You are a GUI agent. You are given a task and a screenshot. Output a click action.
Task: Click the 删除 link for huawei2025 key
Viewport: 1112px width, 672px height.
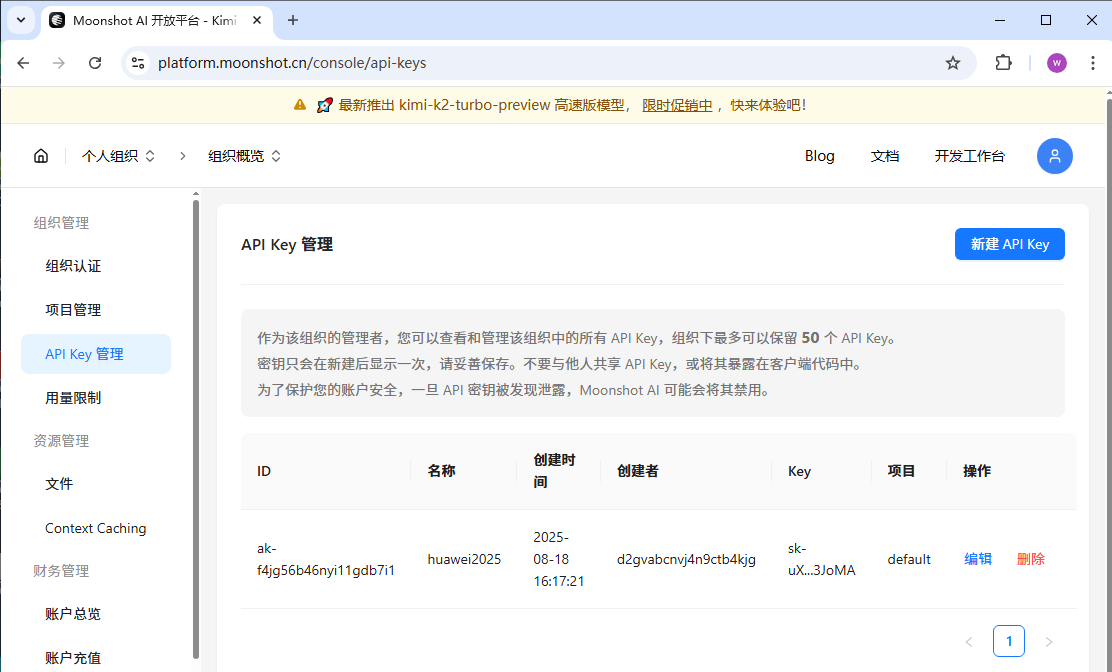(x=1030, y=559)
